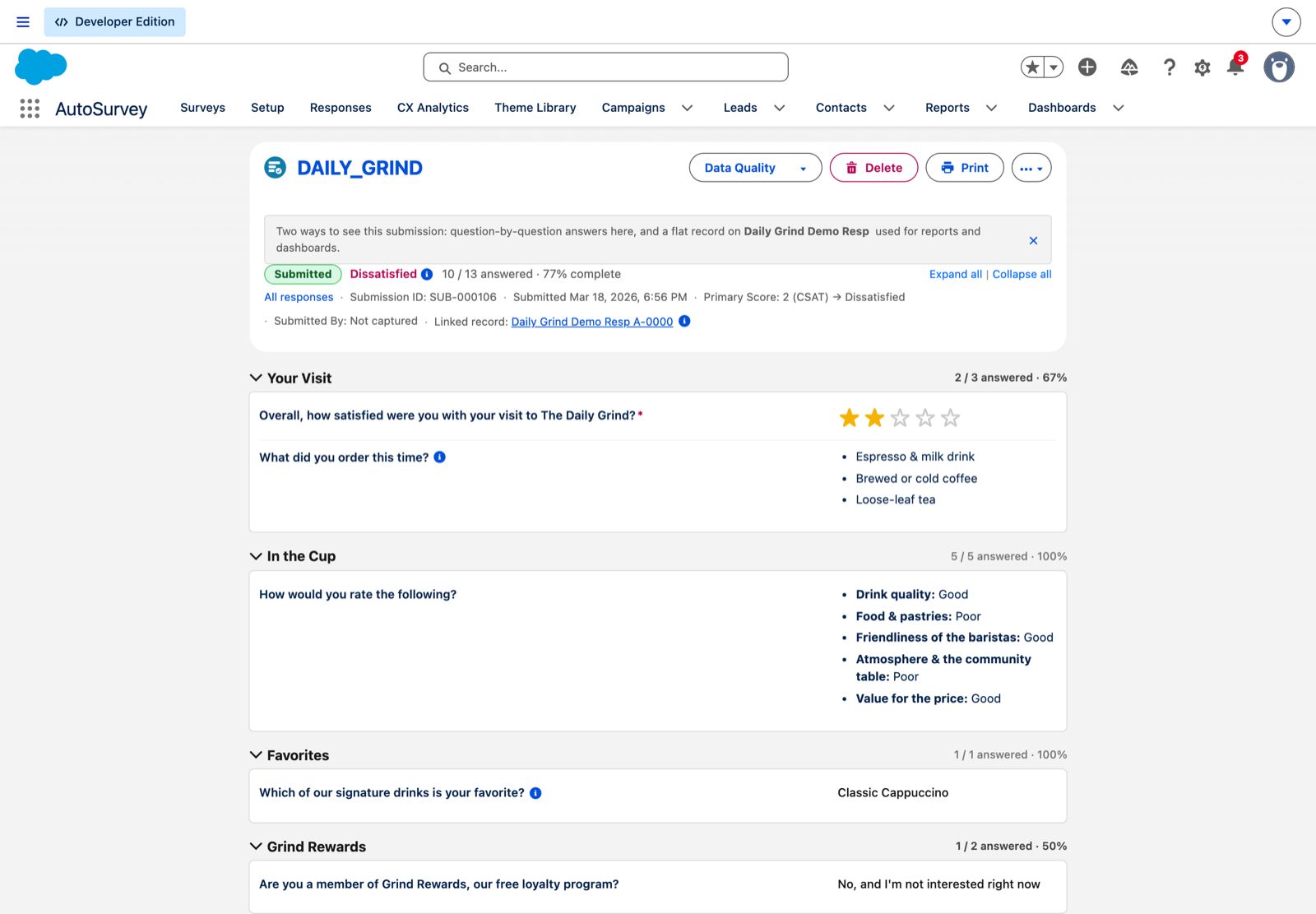The height and width of the screenshot is (914, 1316).
Task: Click the AutoSurvey app name
Action: (x=101, y=109)
